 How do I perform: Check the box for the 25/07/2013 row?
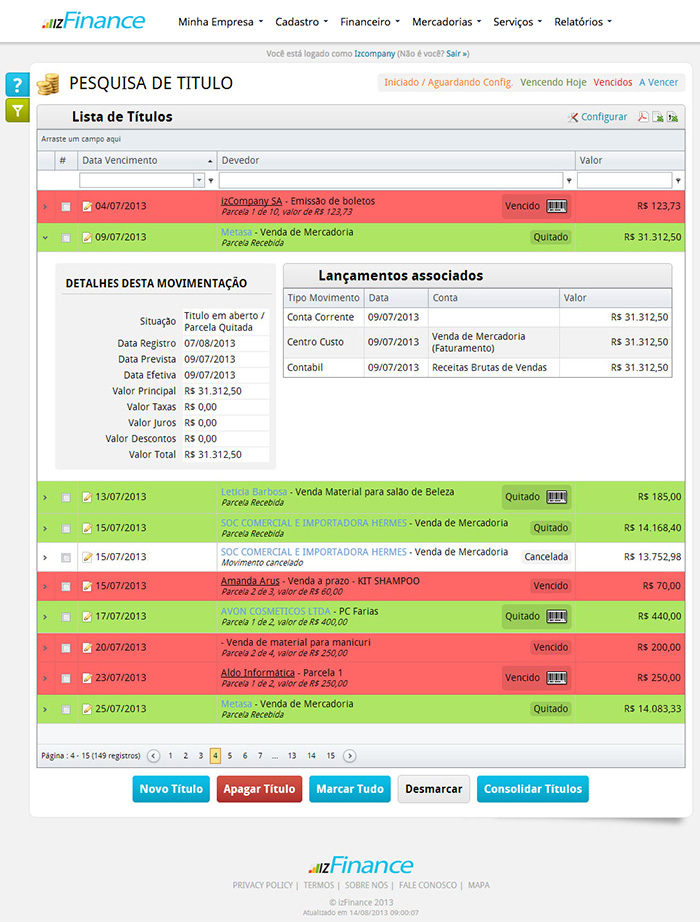tap(66, 709)
